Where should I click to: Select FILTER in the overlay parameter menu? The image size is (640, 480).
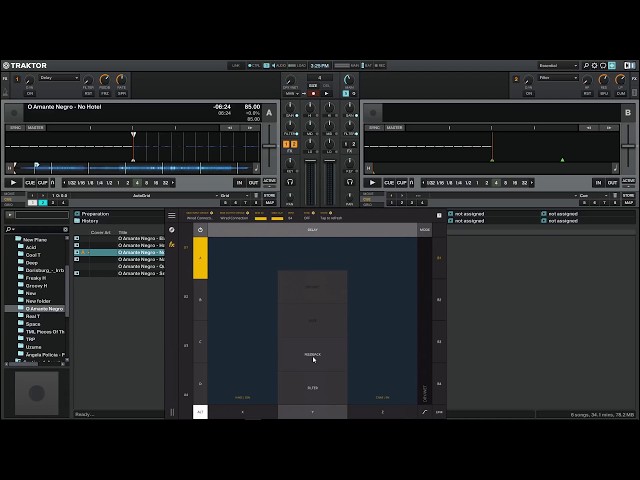pyautogui.click(x=313, y=388)
